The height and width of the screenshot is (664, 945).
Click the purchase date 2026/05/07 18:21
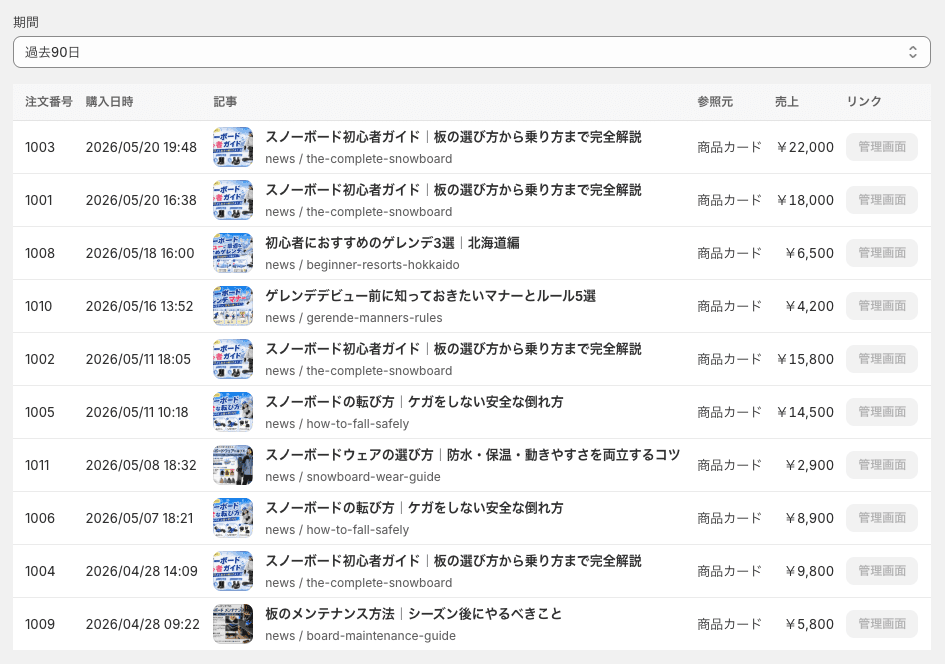click(x=139, y=518)
